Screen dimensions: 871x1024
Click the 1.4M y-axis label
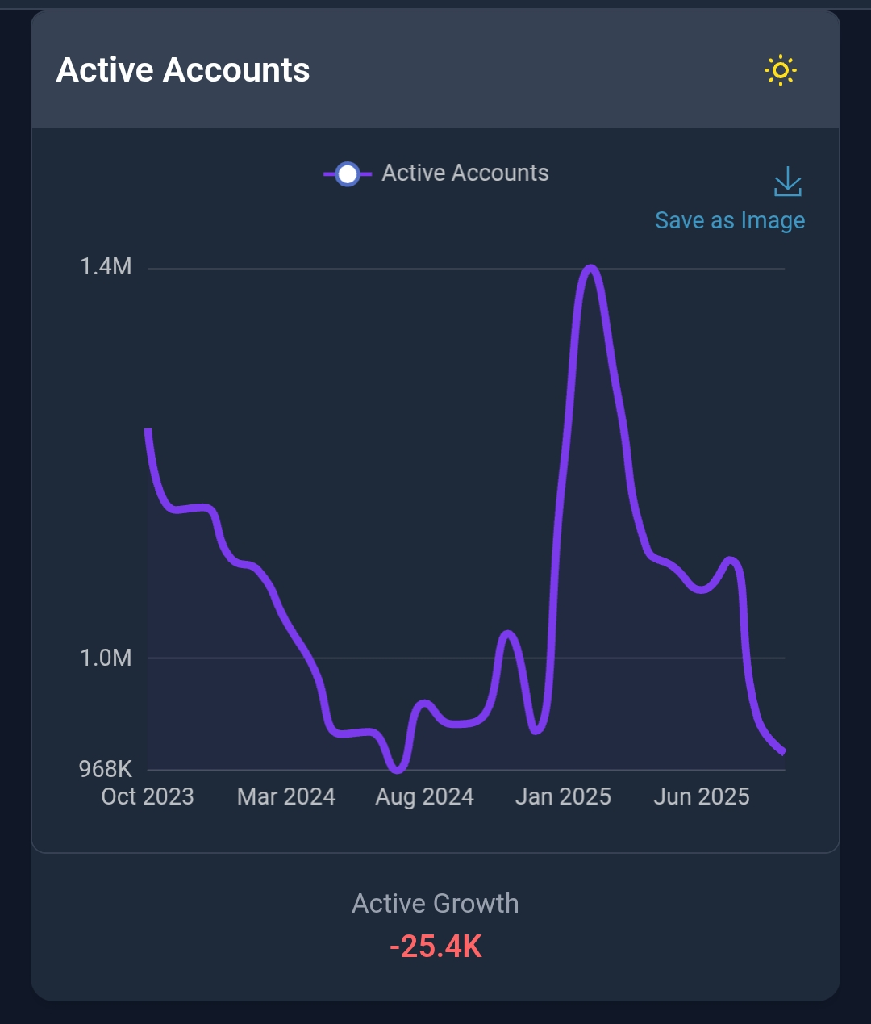click(x=106, y=267)
